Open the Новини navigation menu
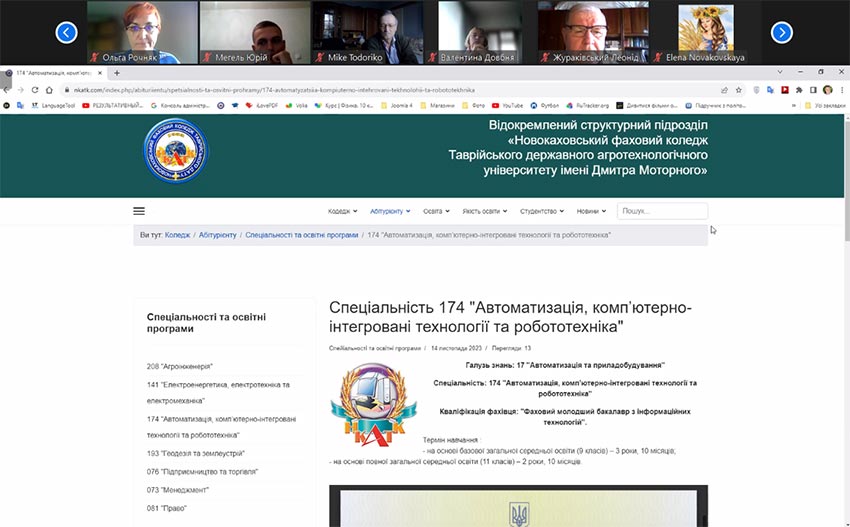850x527 pixels. pyautogui.click(x=590, y=211)
